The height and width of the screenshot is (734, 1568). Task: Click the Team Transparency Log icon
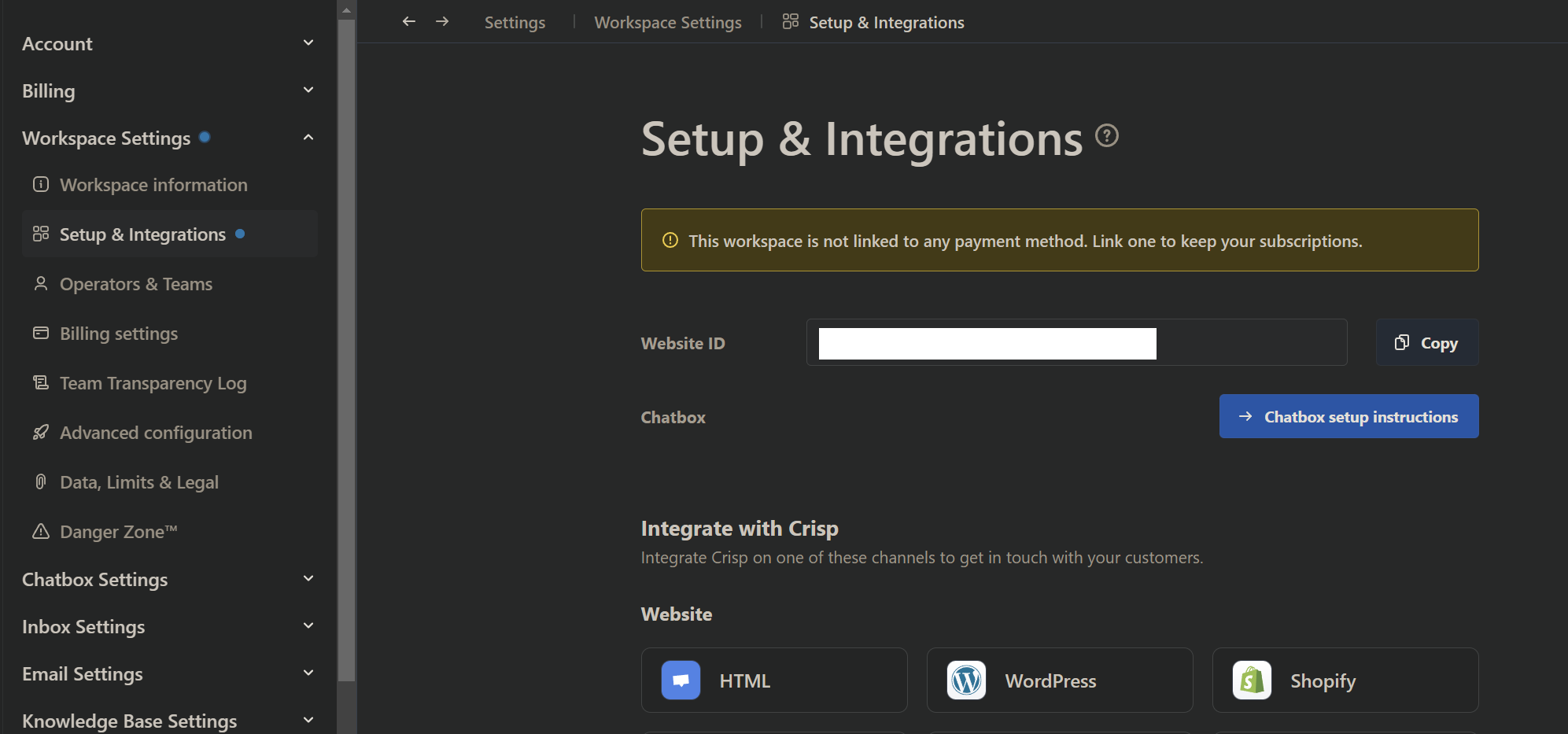[40, 382]
